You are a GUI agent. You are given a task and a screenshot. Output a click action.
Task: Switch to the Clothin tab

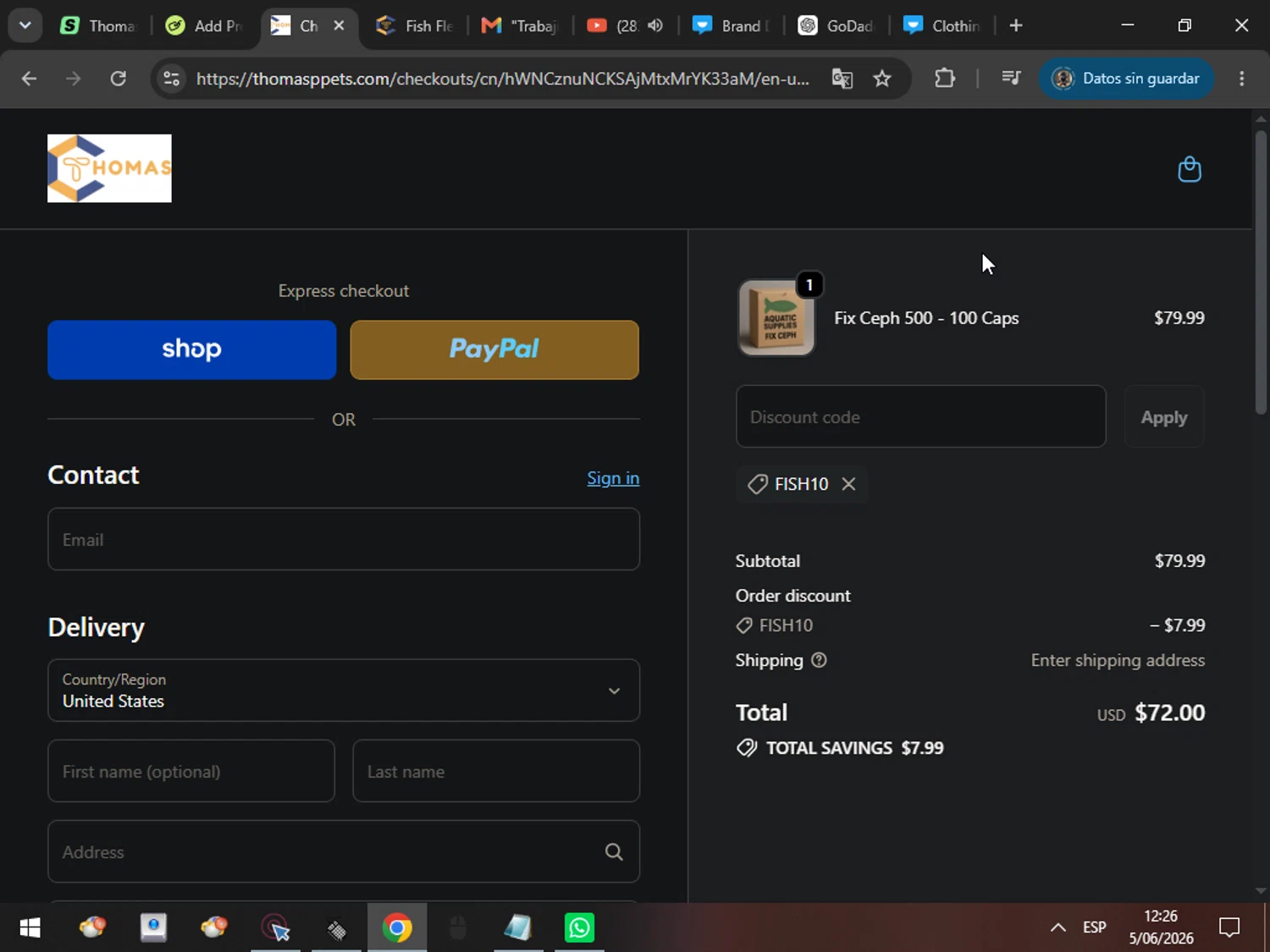point(941,25)
